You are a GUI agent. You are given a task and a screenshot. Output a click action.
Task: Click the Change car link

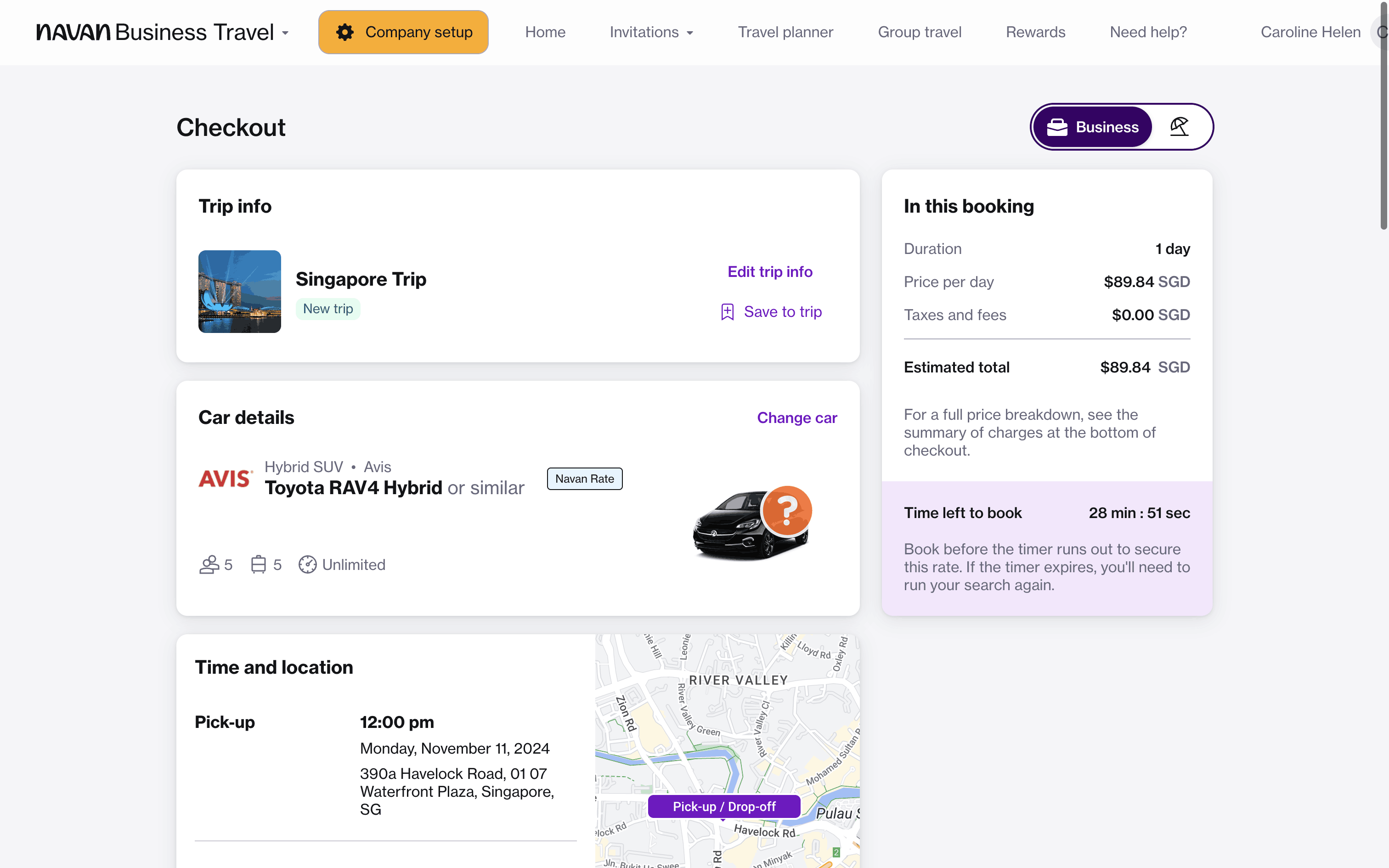pos(796,418)
